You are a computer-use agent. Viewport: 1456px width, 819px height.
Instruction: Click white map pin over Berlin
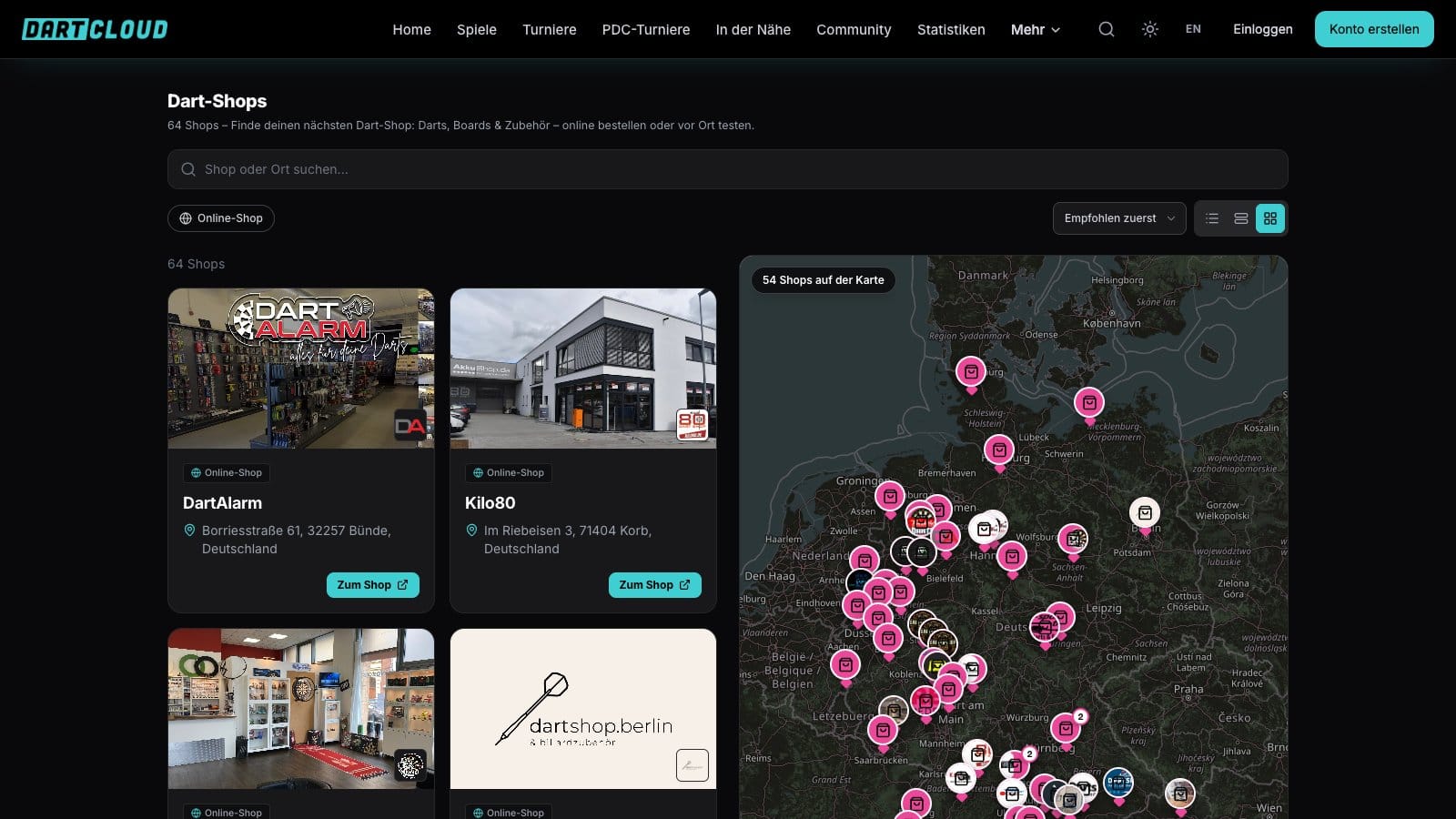click(x=1145, y=513)
